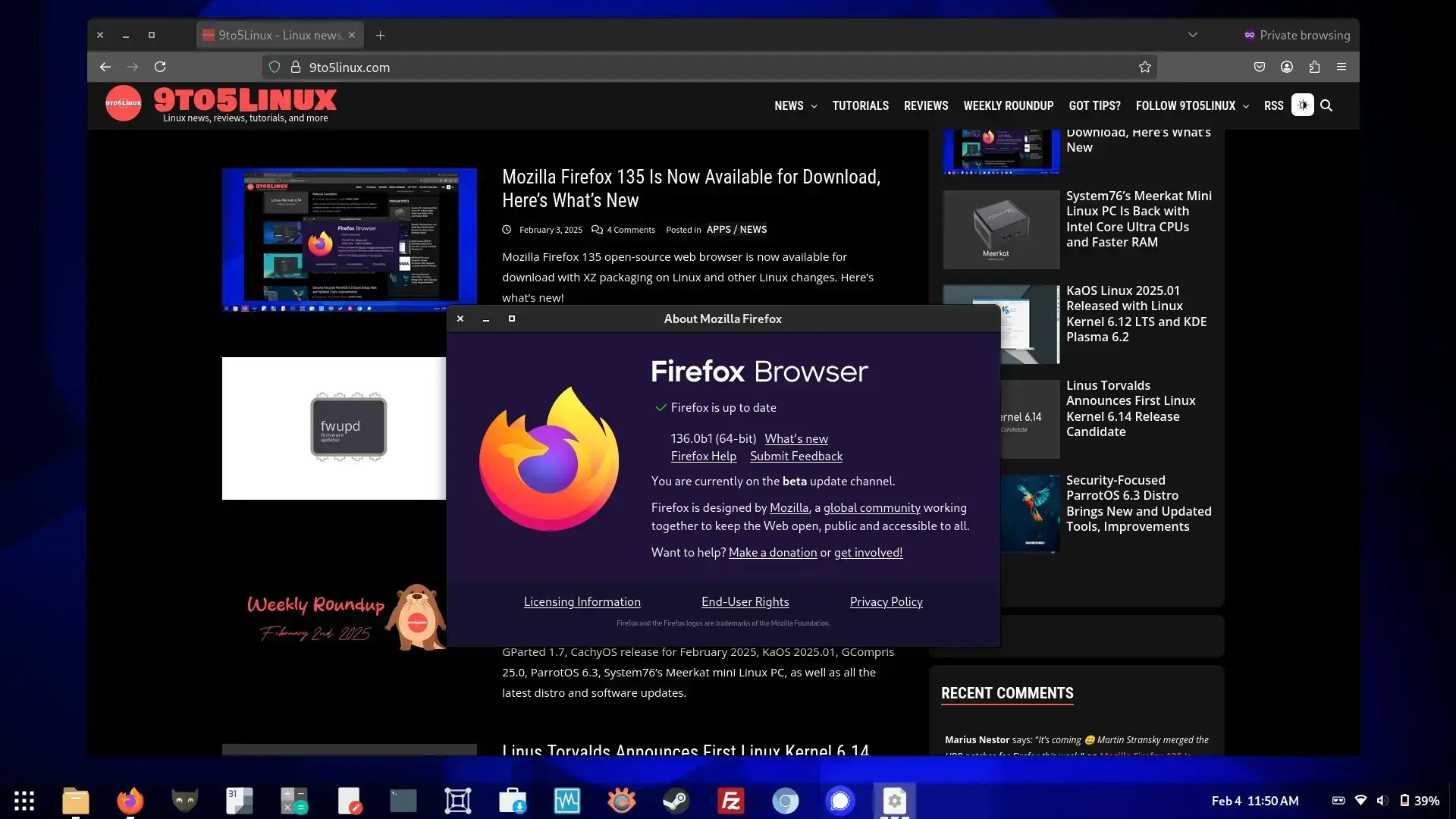The image size is (1456, 819).
Task: Click the tracking protection shield icon
Action: (275, 67)
